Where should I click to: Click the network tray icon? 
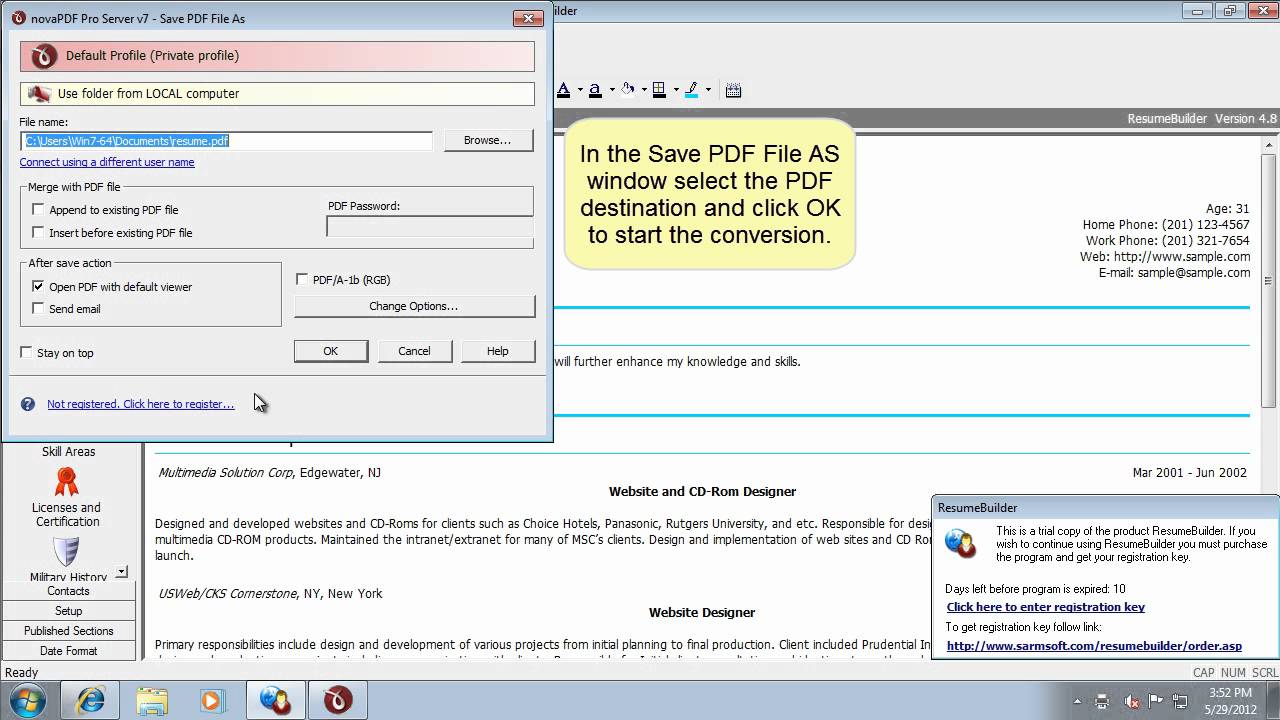point(1180,701)
